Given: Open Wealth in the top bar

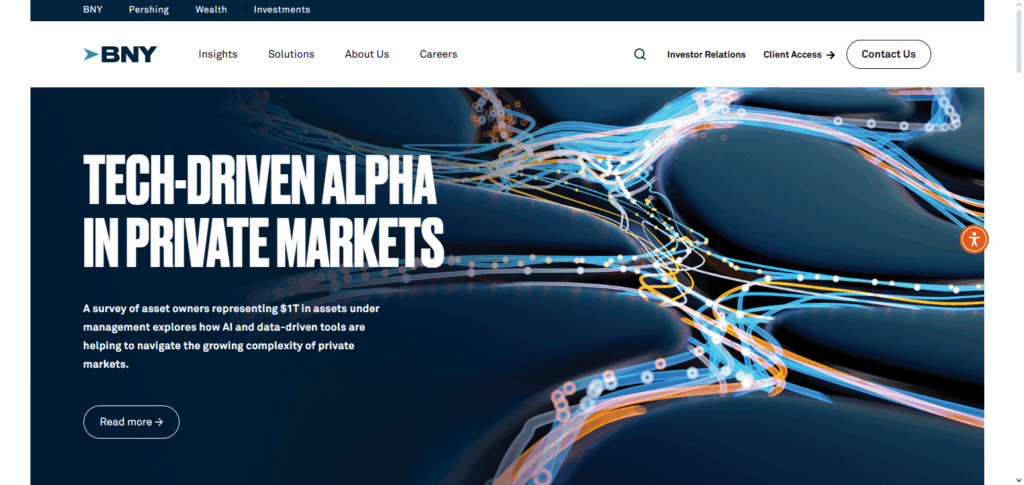Looking at the screenshot, I should tap(211, 10).
